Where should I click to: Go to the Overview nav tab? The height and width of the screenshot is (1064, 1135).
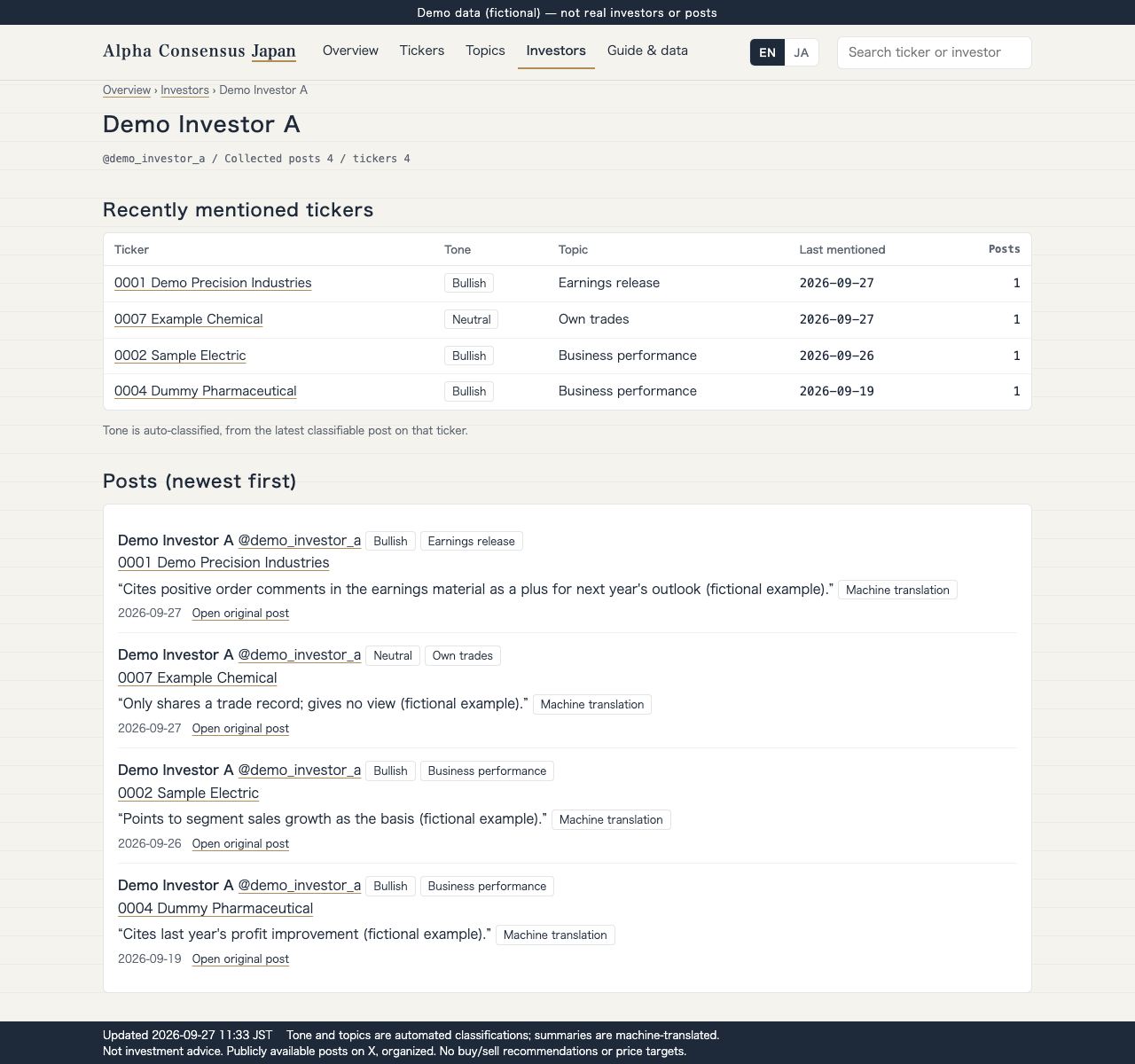tap(350, 51)
